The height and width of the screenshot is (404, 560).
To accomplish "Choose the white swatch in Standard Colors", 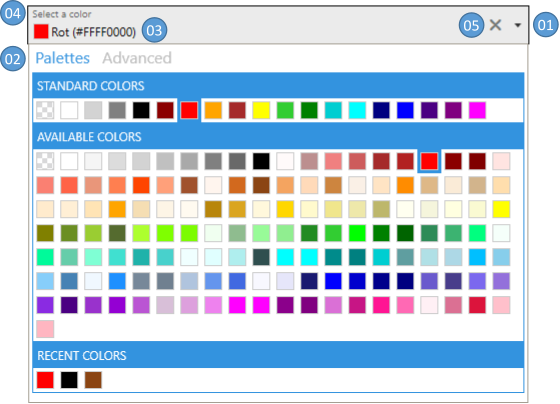I will [69, 110].
